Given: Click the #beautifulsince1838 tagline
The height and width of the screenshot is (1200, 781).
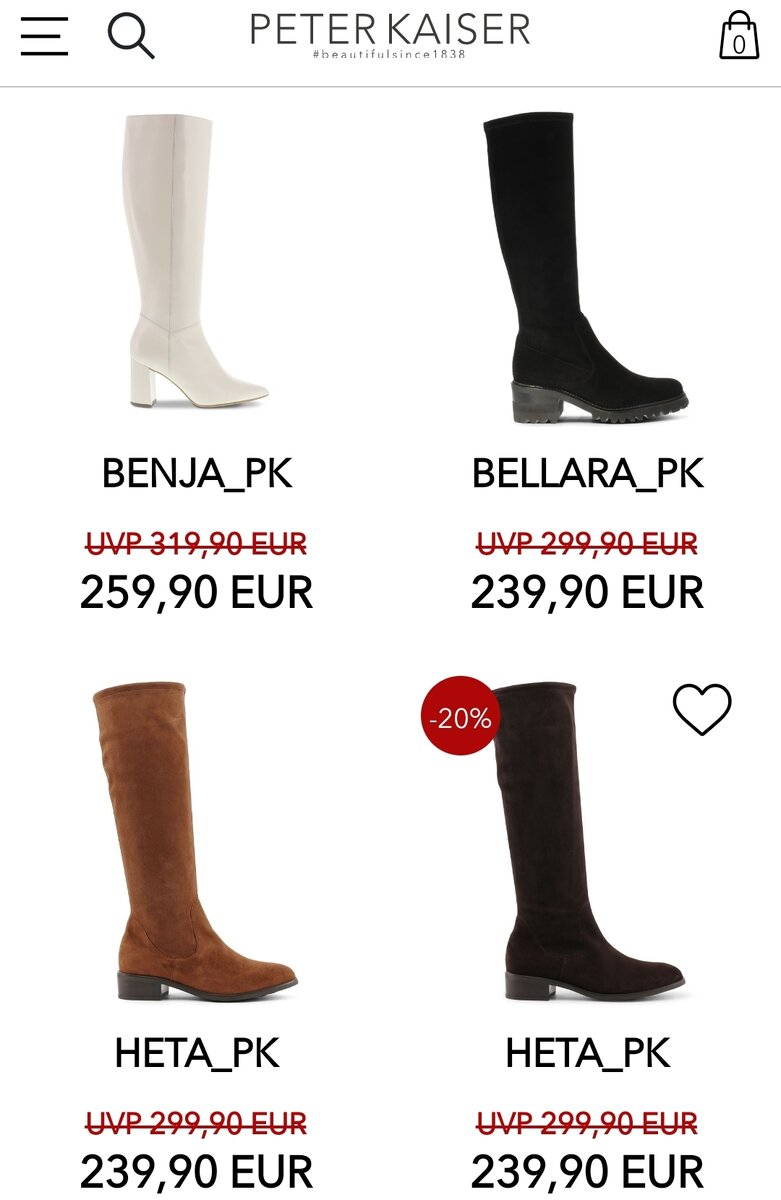Looking at the screenshot, I should (389, 52).
